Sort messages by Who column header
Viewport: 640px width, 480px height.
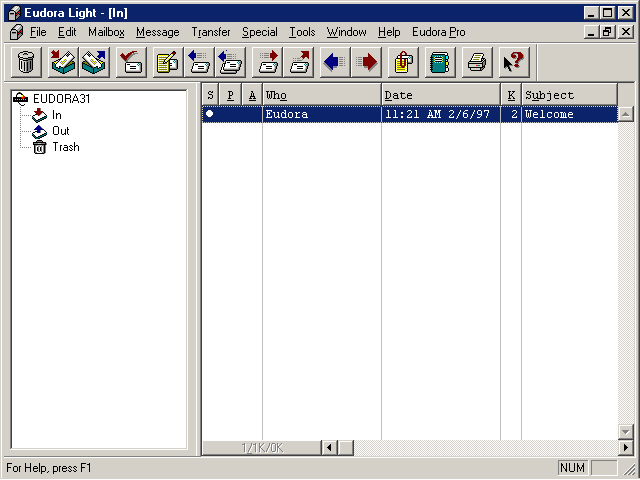click(322, 95)
